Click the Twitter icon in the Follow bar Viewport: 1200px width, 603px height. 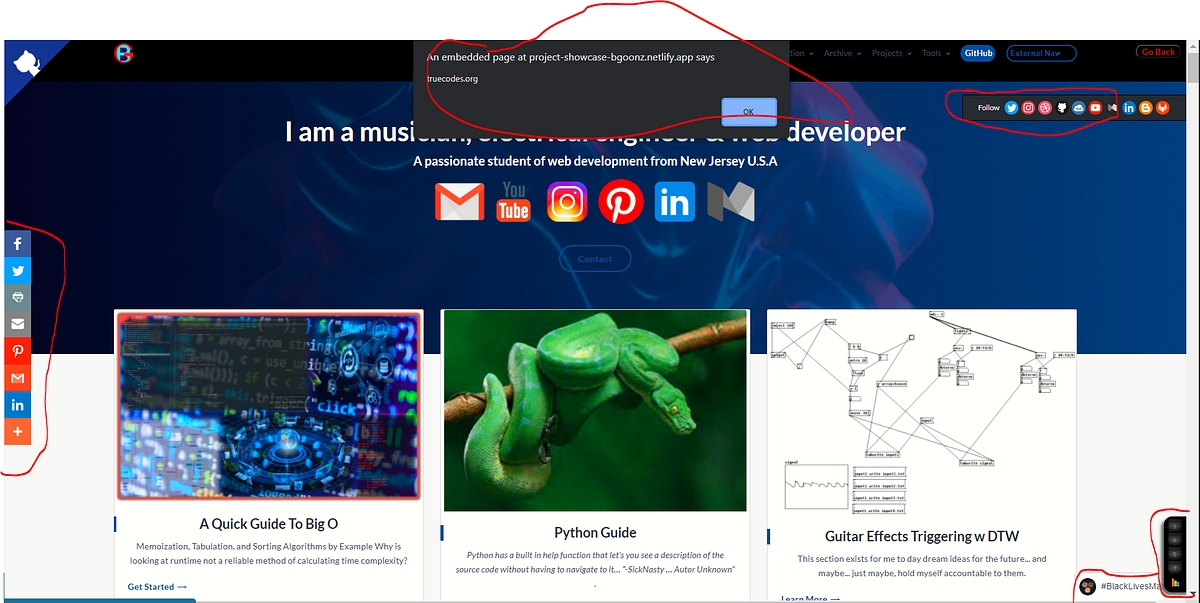[x=1011, y=108]
